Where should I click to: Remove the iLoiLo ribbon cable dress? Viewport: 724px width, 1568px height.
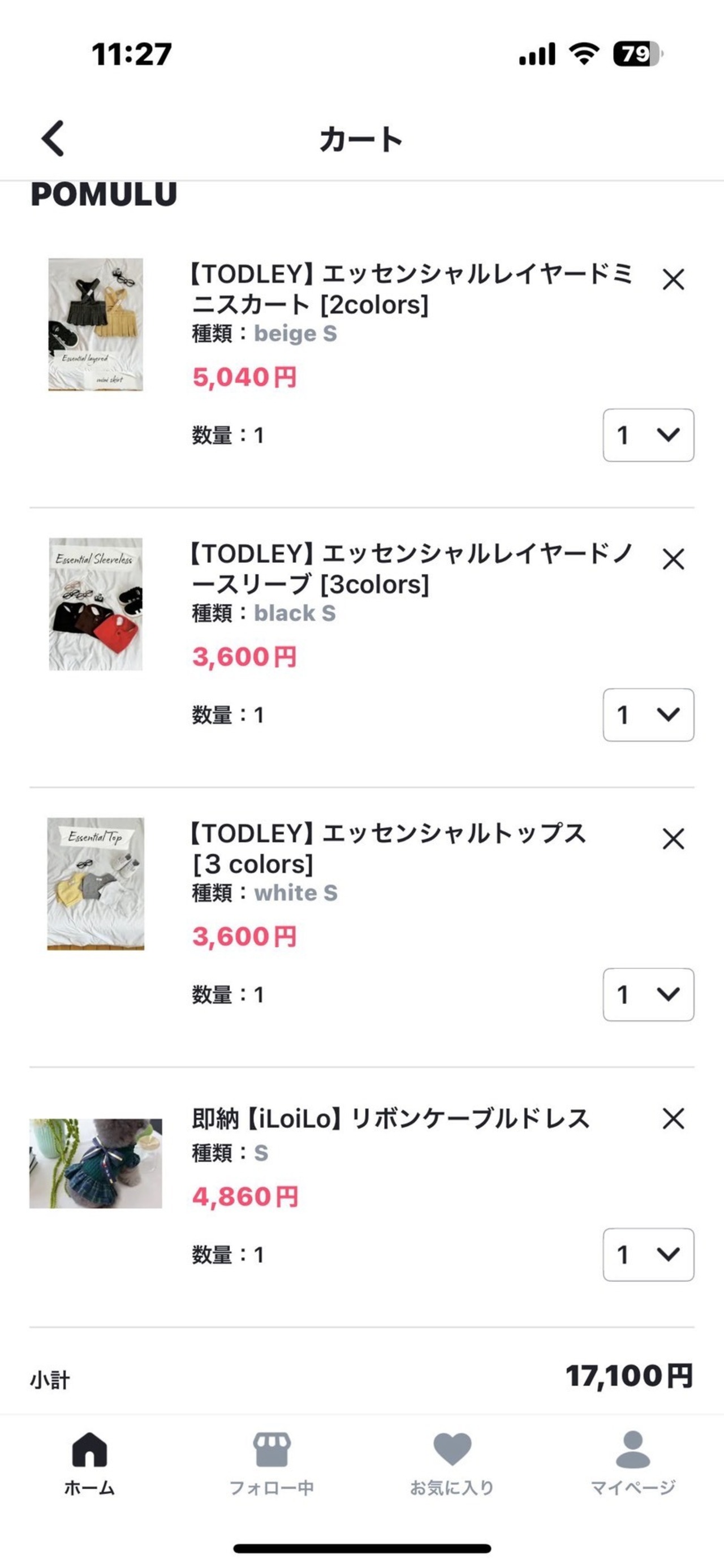673,1118
